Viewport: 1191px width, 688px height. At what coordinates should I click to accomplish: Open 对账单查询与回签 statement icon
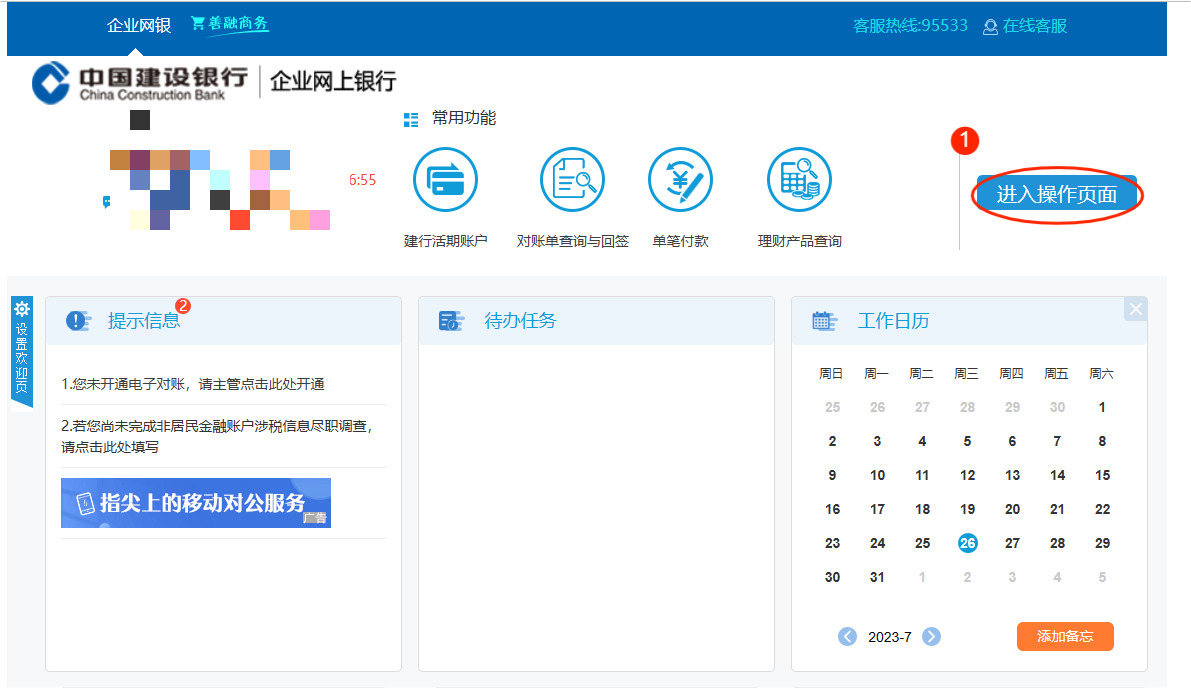pyautogui.click(x=572, y=180)
